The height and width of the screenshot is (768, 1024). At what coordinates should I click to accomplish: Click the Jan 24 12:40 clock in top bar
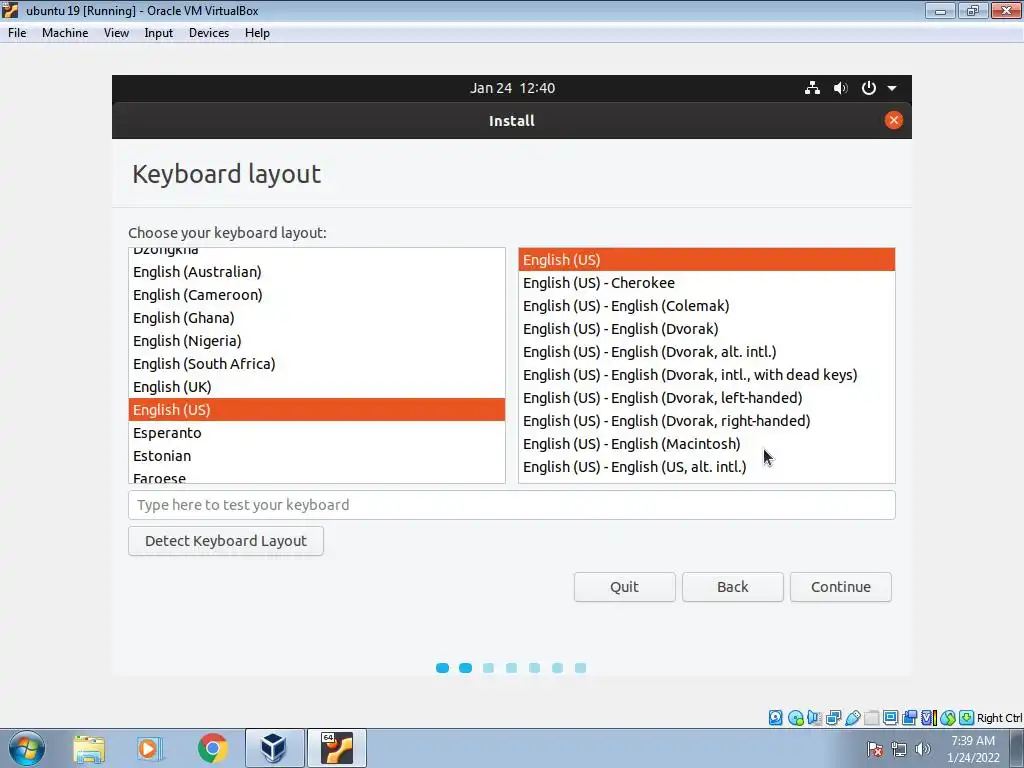pyautogui.click(x=512, y=88)
